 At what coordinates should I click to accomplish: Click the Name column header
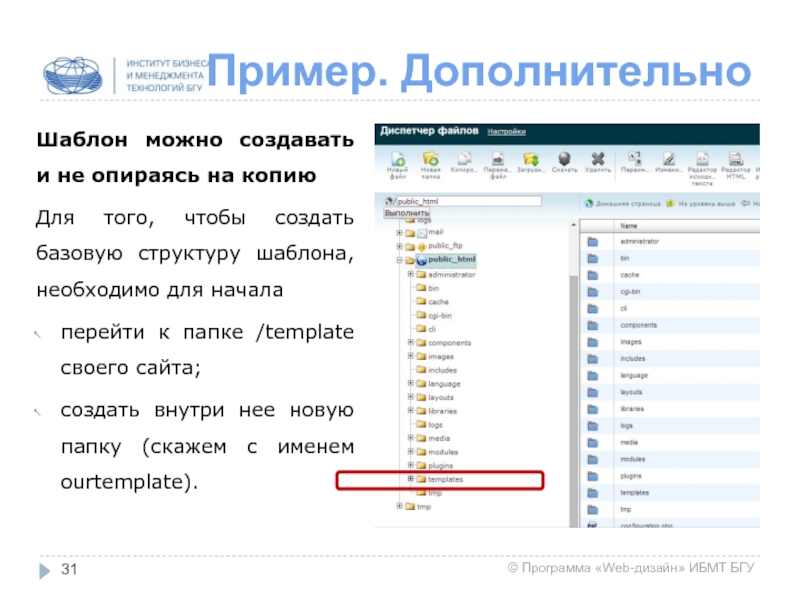coord(630,226)
